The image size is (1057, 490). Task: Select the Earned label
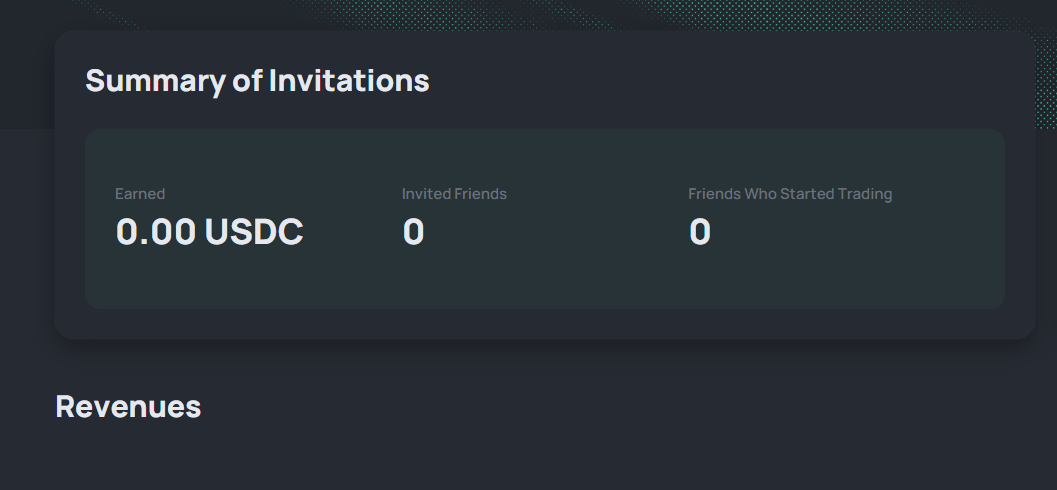[140, 194]
